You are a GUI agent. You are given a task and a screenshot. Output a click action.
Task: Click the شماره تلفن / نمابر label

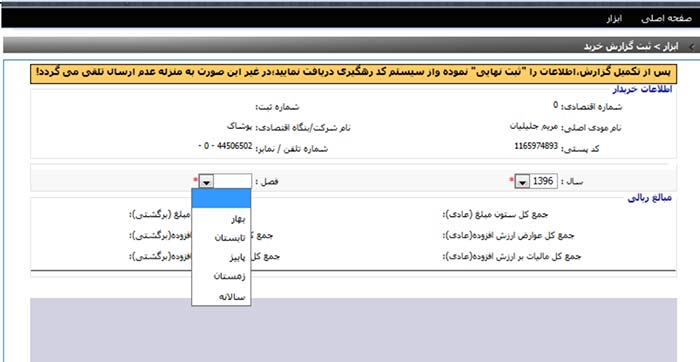pos(292,149)
